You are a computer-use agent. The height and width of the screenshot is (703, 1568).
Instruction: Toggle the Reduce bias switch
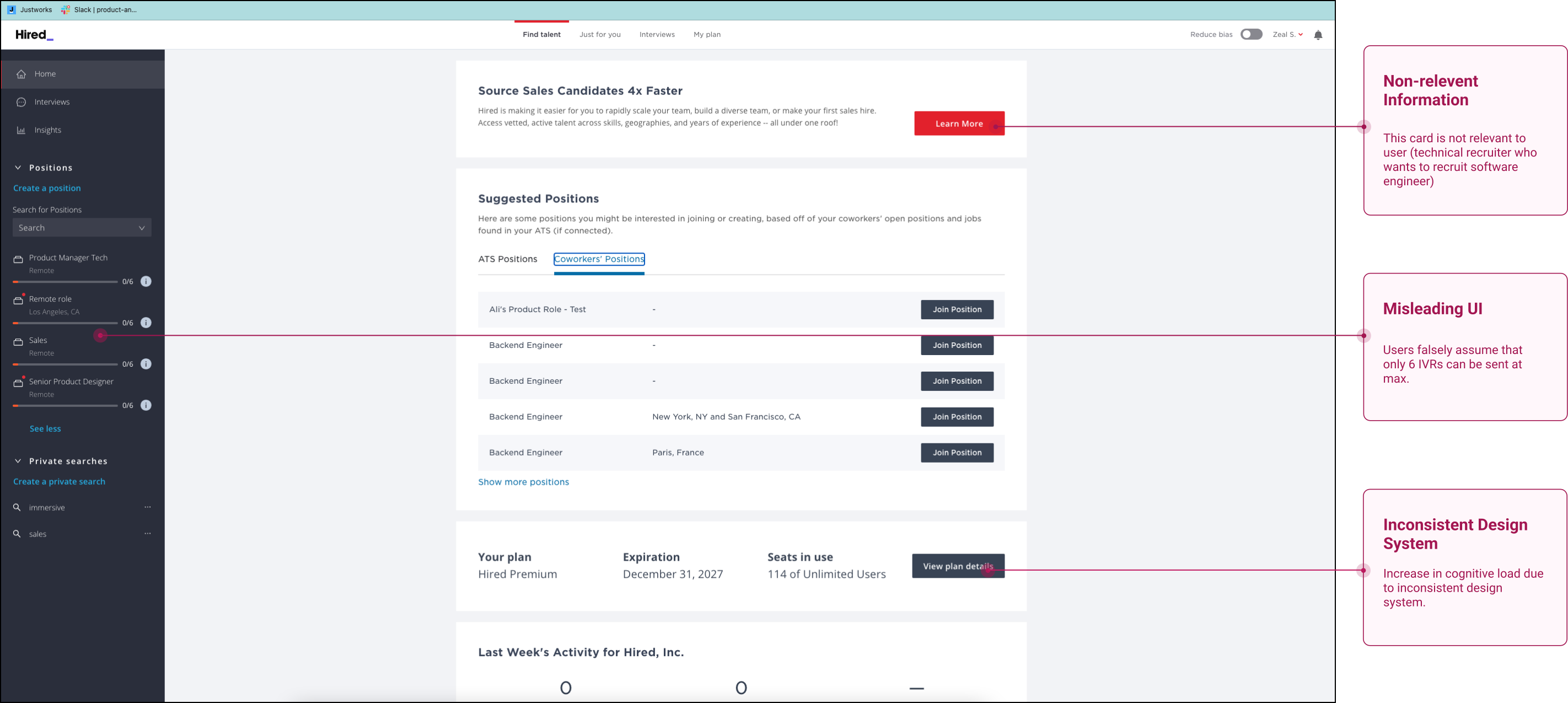click(1251, 35)
